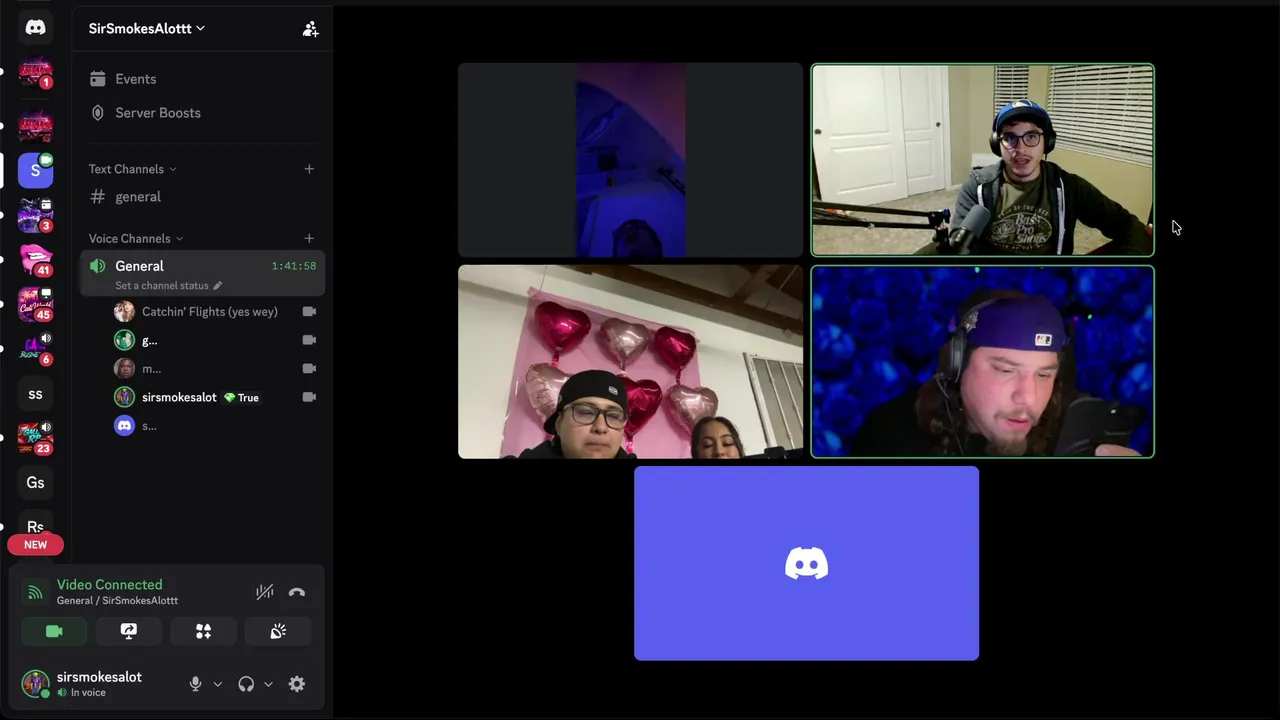Create a text channel with plus icon
Screen dimensions: 1280x720
click(309, 169)
